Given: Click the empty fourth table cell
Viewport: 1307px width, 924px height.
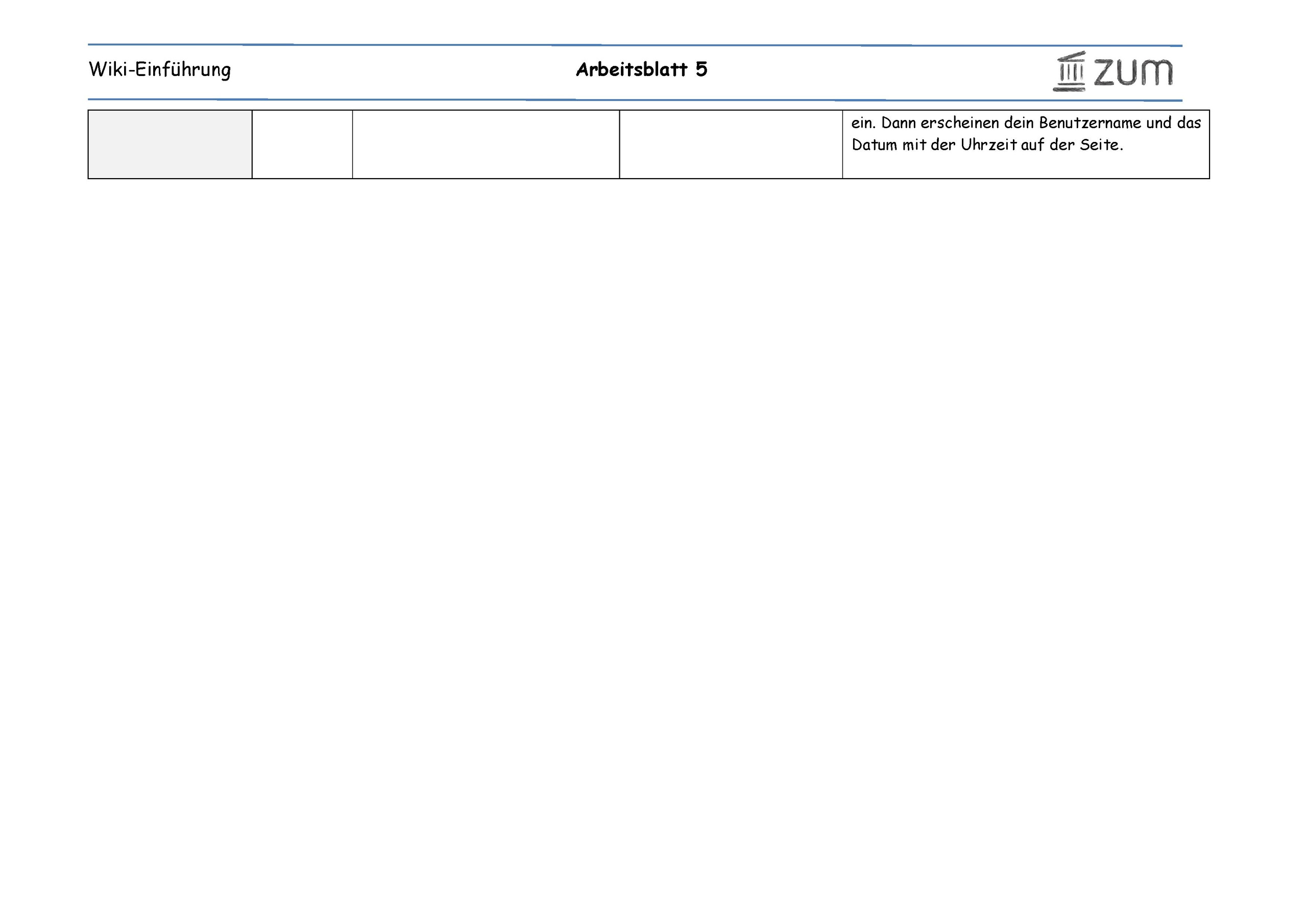Looking at the screenshot, I should 731,144.
